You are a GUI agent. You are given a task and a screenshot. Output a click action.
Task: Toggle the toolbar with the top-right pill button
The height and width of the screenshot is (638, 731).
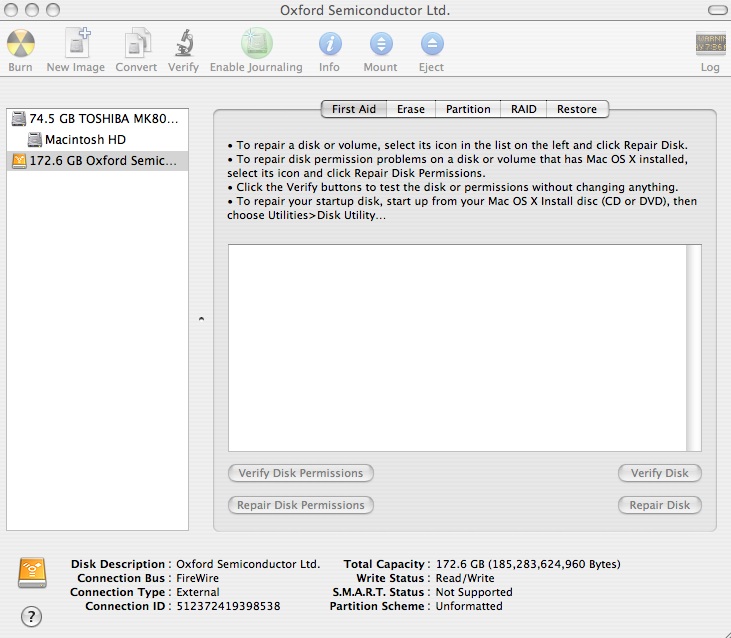click(x=717, y=10)
